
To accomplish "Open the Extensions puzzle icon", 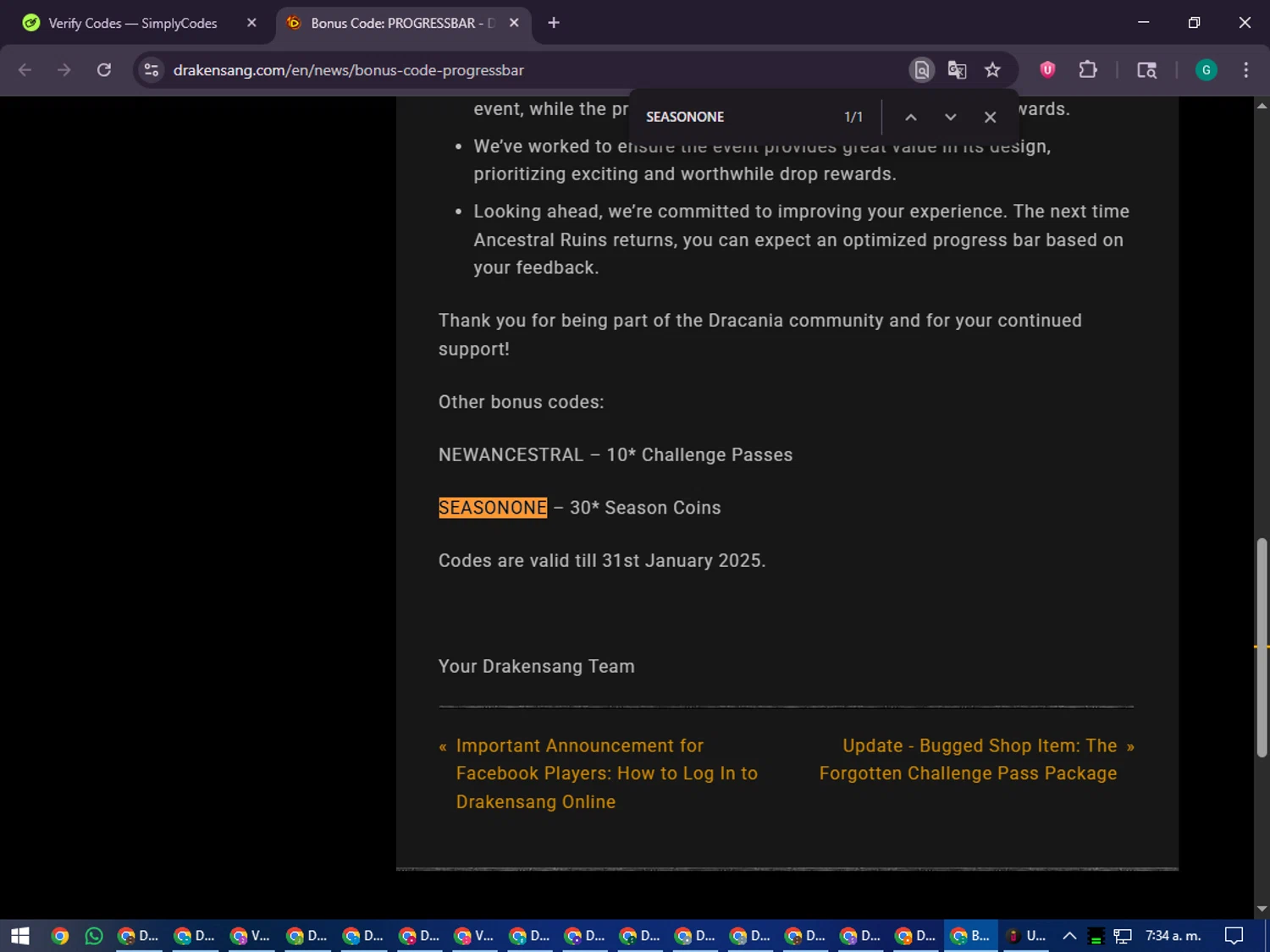I will [1088, 70].
